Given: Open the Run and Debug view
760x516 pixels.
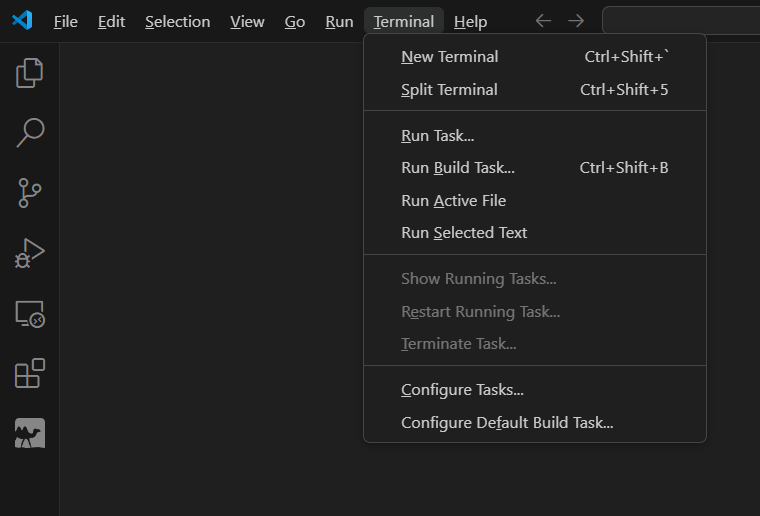Looking at the screenshot, I should tap(30, 253).
